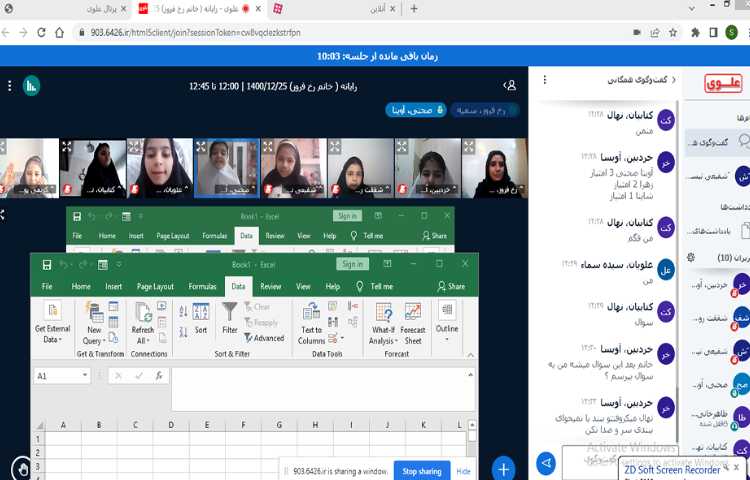
Task: Toggle fullscreen on the highlighted webcam
Action: [201, 146]
